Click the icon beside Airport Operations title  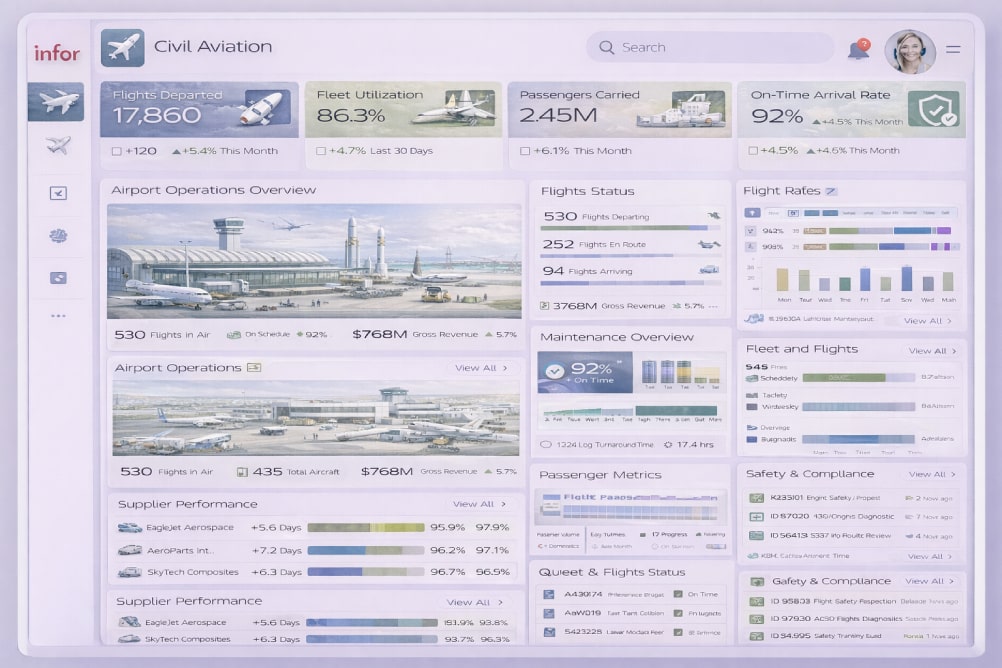(x=254, y=368)
